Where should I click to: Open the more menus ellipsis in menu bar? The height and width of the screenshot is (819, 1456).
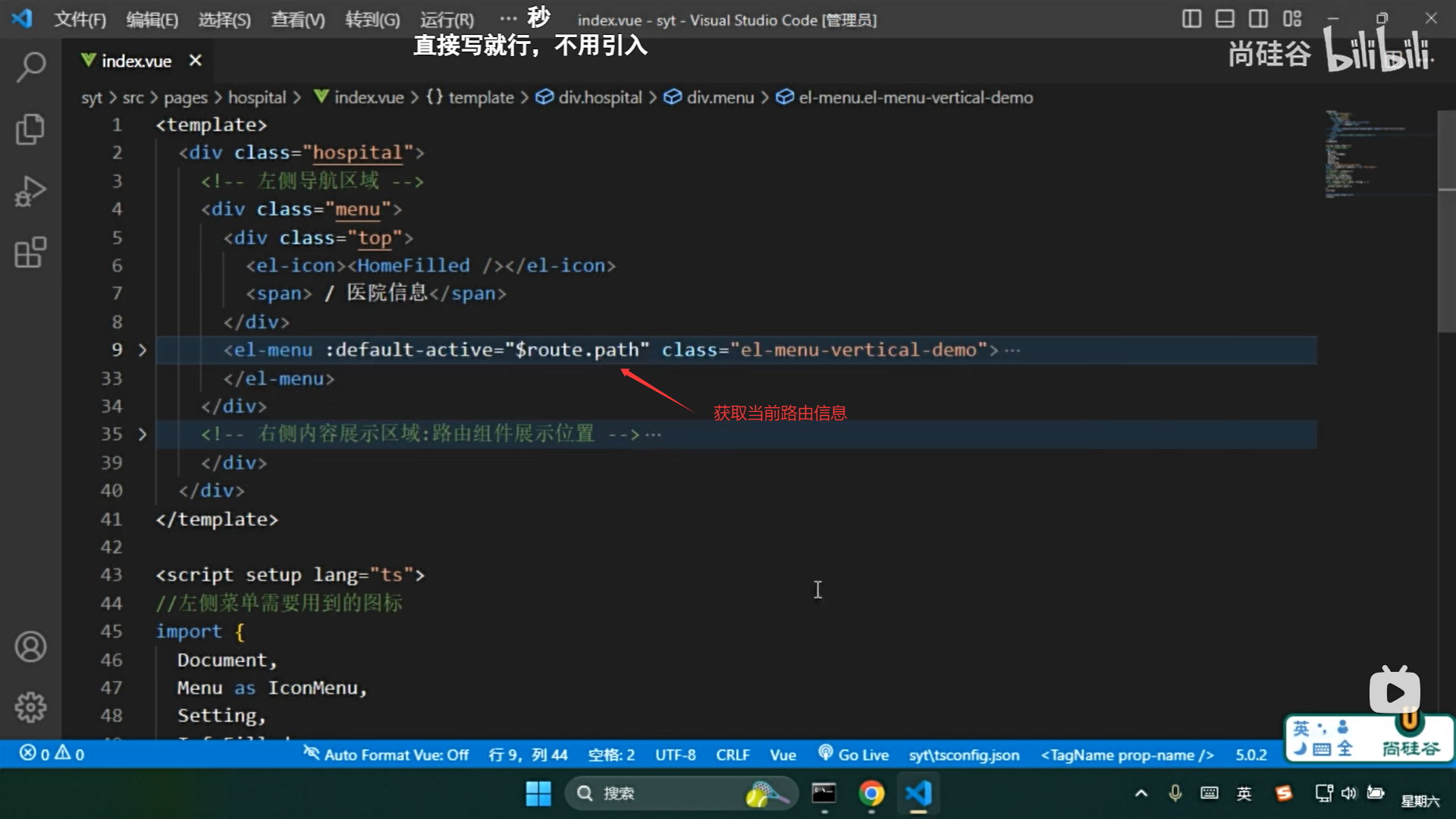tap(507, 19)
